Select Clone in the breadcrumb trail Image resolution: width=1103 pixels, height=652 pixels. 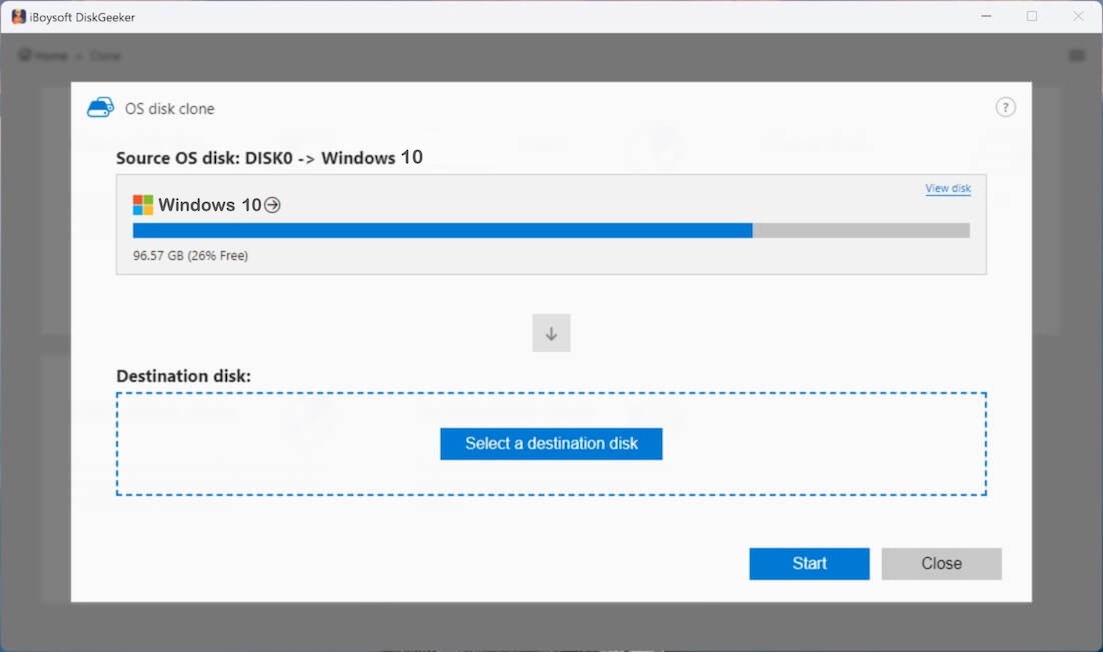(x=106, y=55)
